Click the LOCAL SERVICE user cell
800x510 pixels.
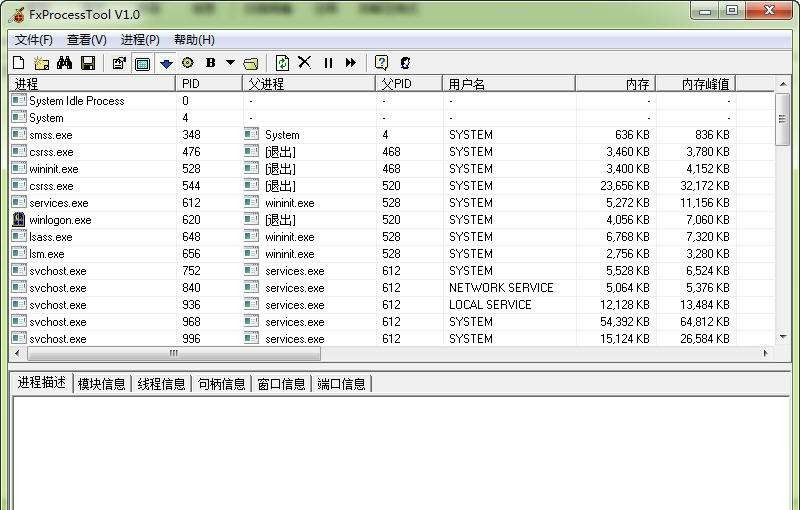pyautogui.click(x=490, y=305)
